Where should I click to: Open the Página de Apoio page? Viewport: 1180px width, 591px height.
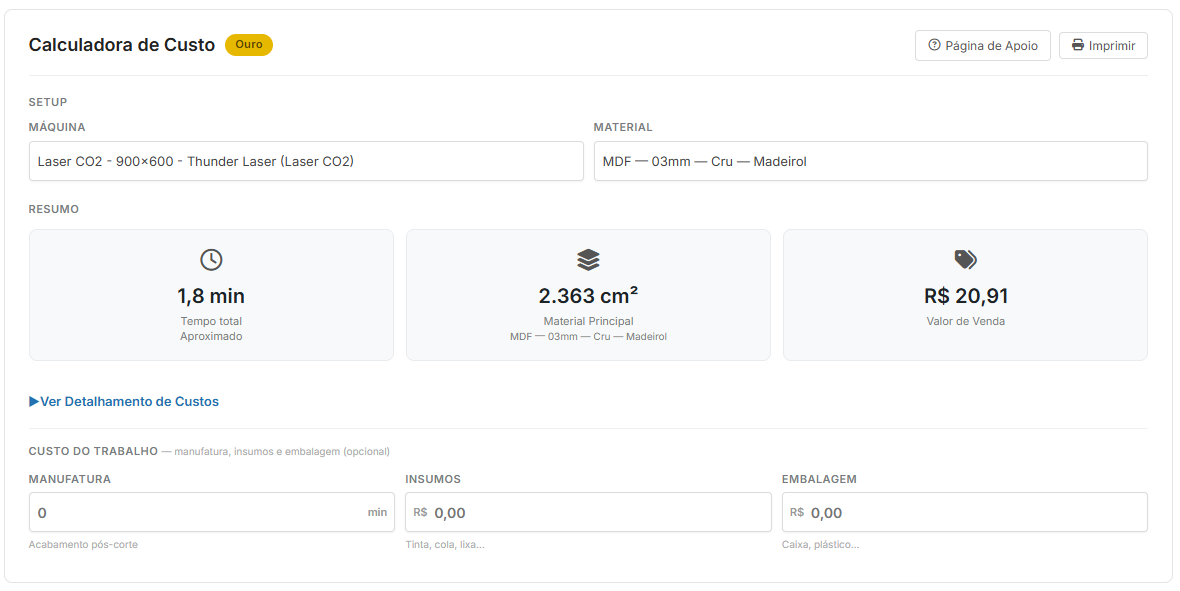coord(983,45)
